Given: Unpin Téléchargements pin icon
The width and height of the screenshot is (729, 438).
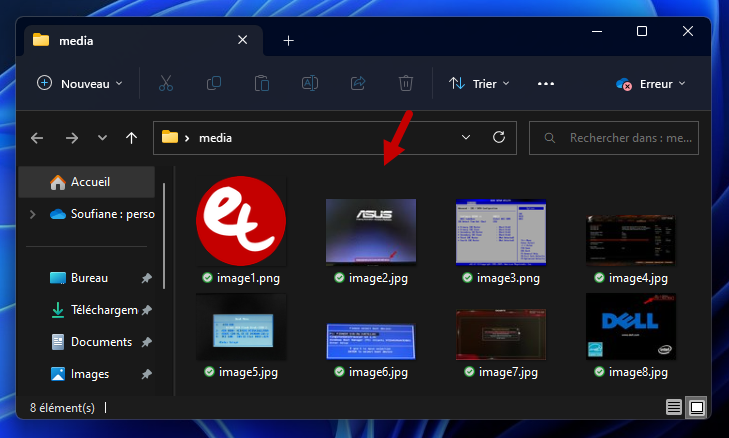Looking at the screenshot, I should 146,310.
